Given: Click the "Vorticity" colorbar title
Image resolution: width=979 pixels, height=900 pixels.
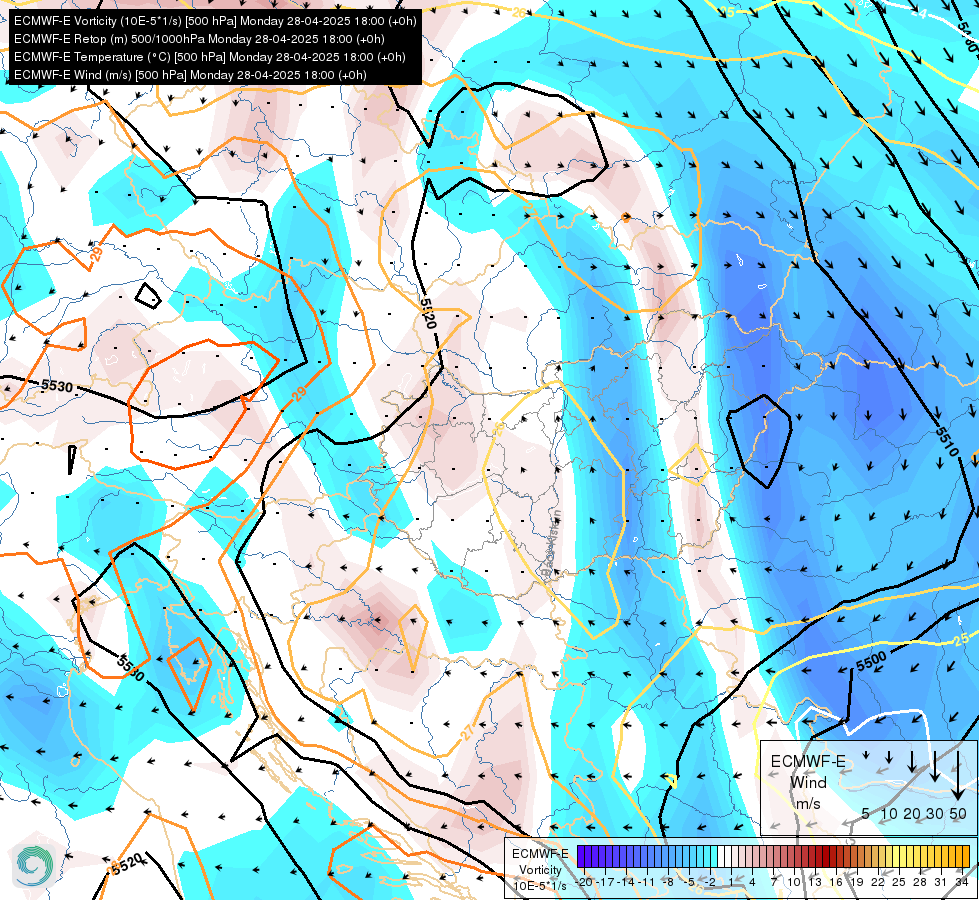Looking at the screenshot, I should pyautogui.click(x=541, y=869).
